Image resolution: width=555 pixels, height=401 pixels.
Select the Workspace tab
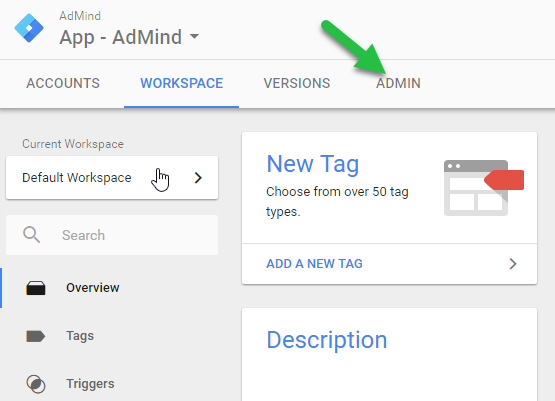click(x=182, y=84)
